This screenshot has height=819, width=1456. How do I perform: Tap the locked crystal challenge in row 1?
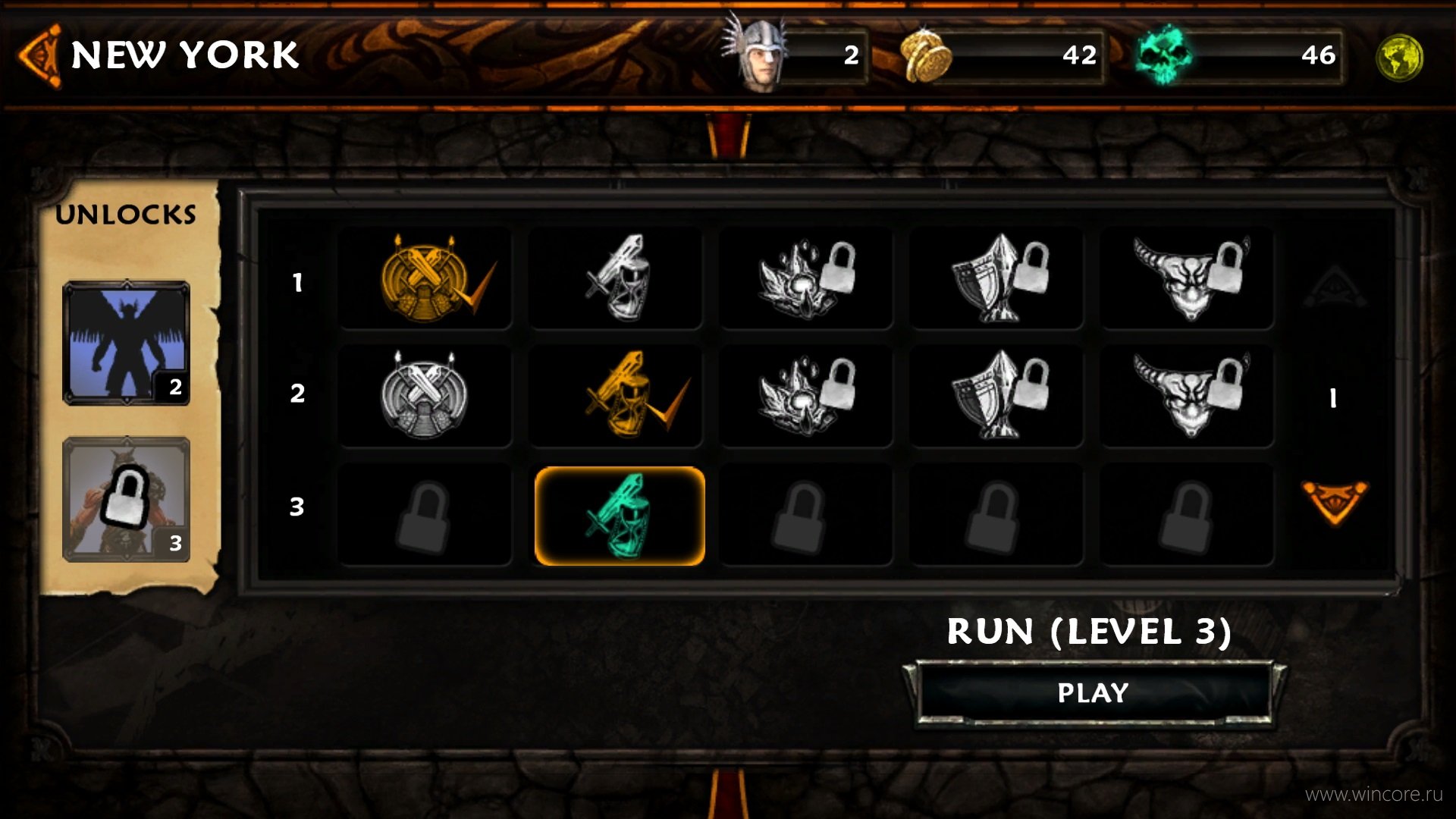(x=806, y=278)
